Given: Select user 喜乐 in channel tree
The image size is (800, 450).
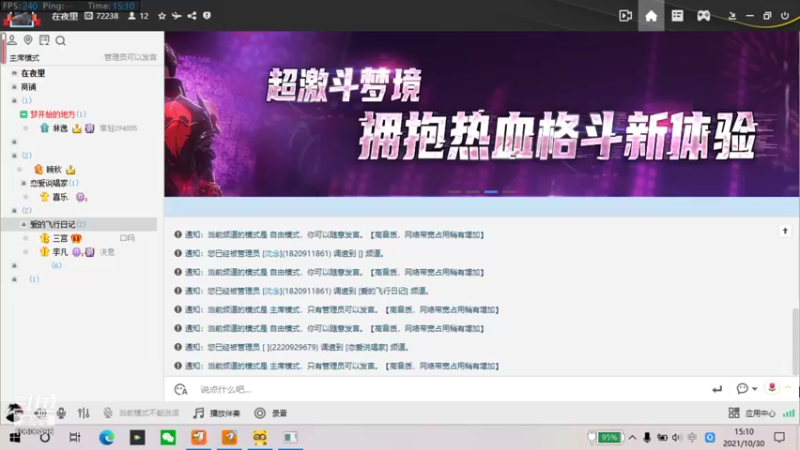Looking at the screenshot, I should (60, 197).
